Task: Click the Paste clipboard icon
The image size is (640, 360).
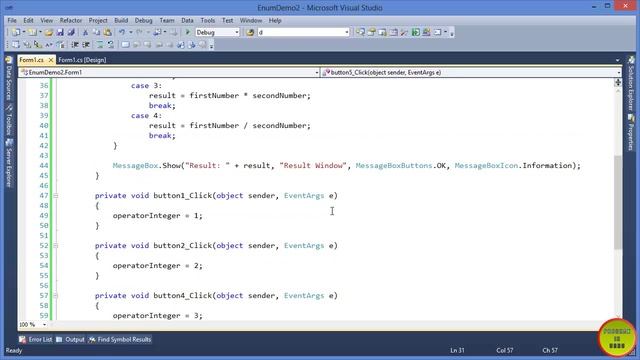Action: click(x=107, y=32)
